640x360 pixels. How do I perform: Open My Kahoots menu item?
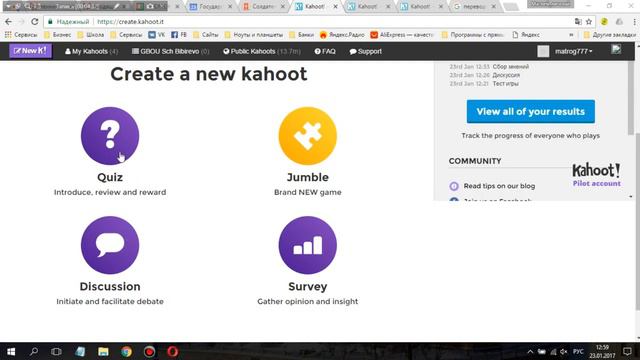coord(91,51)
